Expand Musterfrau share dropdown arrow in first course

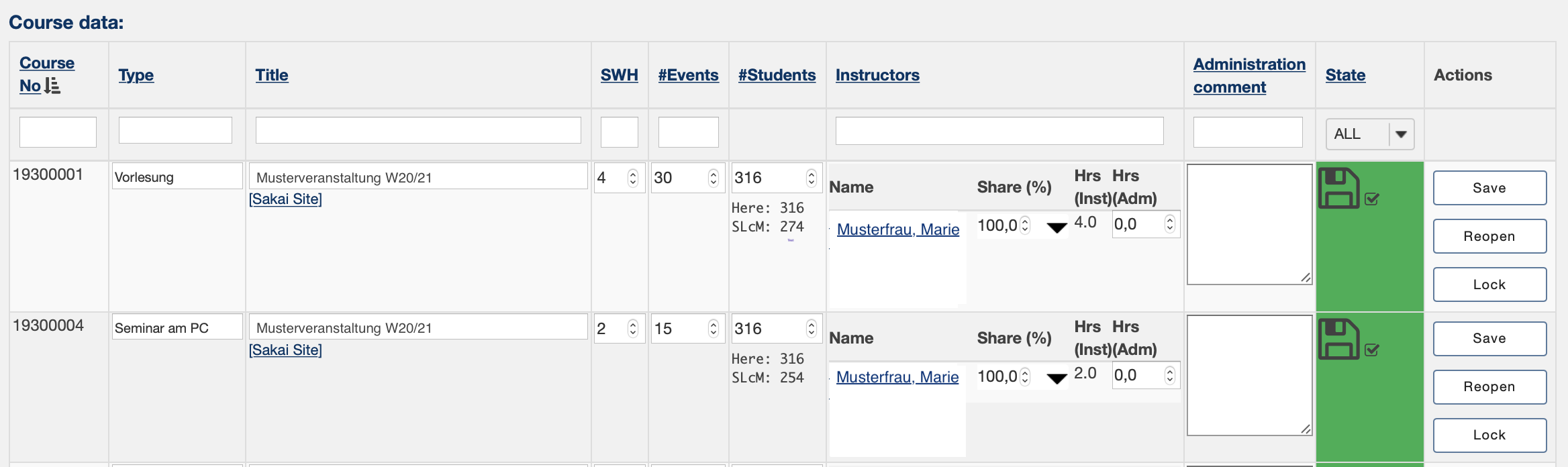[1057, 228]
